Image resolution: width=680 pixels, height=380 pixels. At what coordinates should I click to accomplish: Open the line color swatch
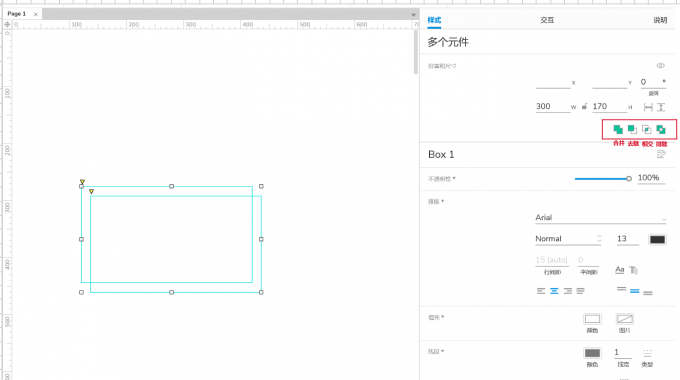[592, 353]
